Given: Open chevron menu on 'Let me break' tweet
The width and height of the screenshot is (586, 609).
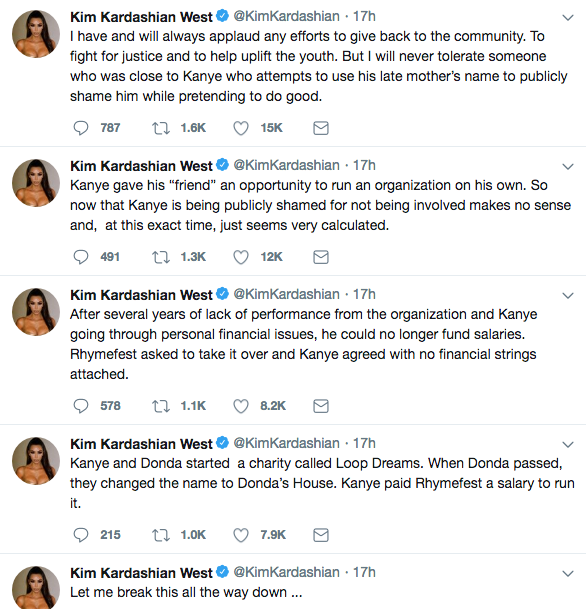Looking at the screenshot, I should 568,573.
